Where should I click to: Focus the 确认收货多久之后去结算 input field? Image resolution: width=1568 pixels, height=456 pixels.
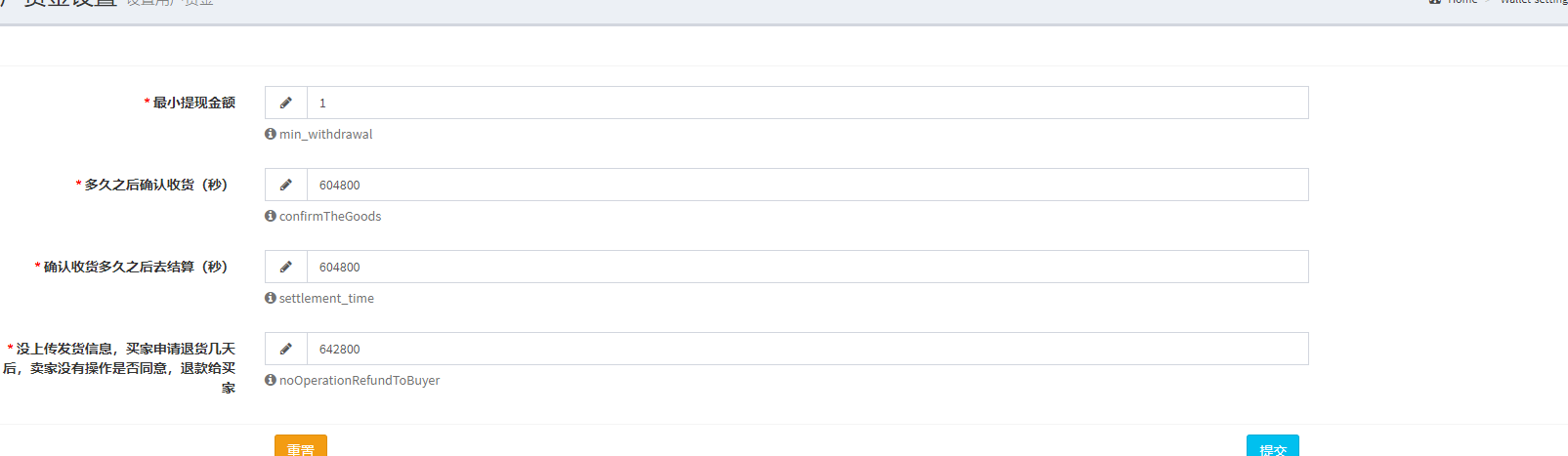click(x=808, y=267)
